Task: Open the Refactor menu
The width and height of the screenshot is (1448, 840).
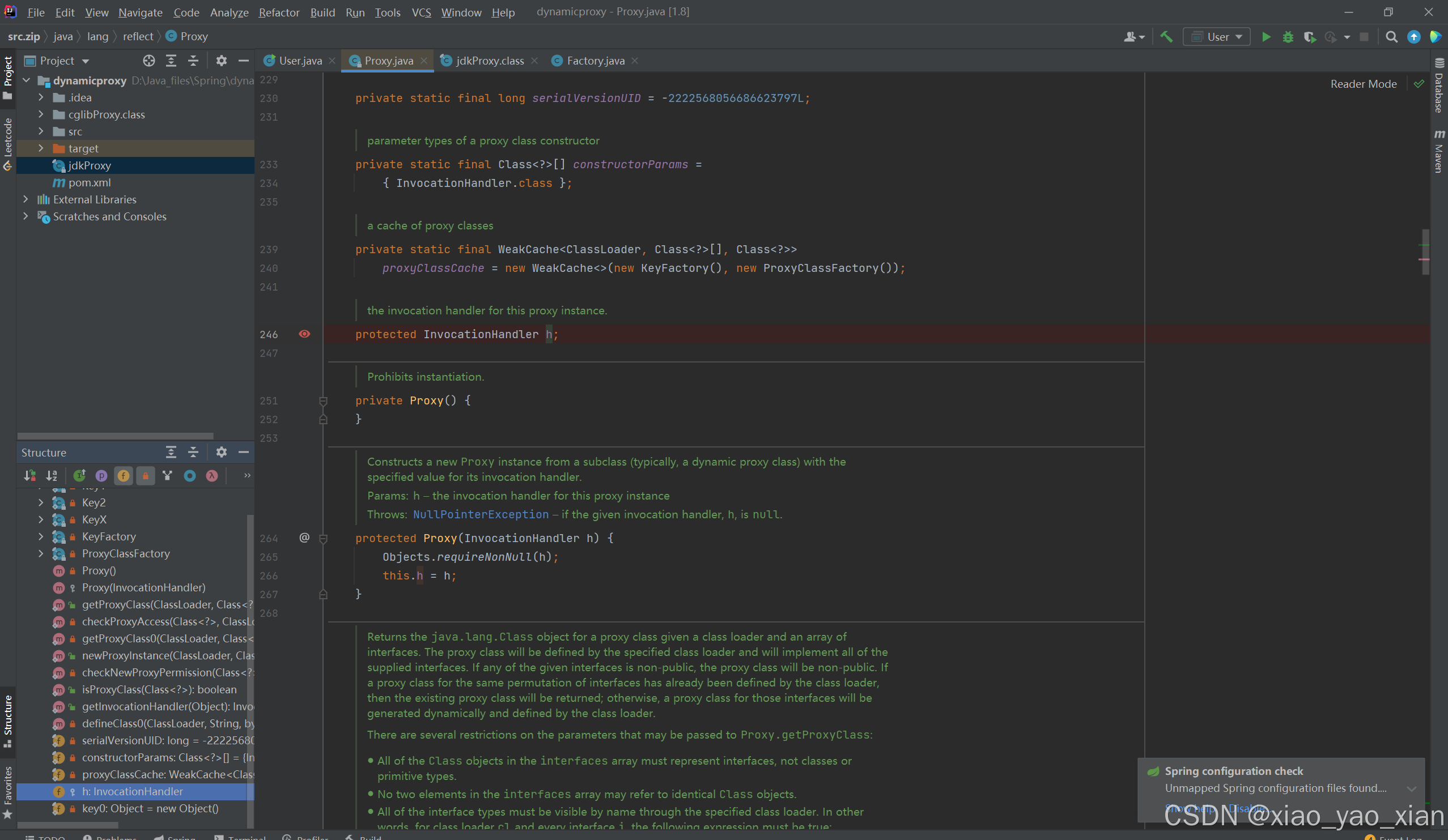Action: pyautogui.click(x=279, y=12)
